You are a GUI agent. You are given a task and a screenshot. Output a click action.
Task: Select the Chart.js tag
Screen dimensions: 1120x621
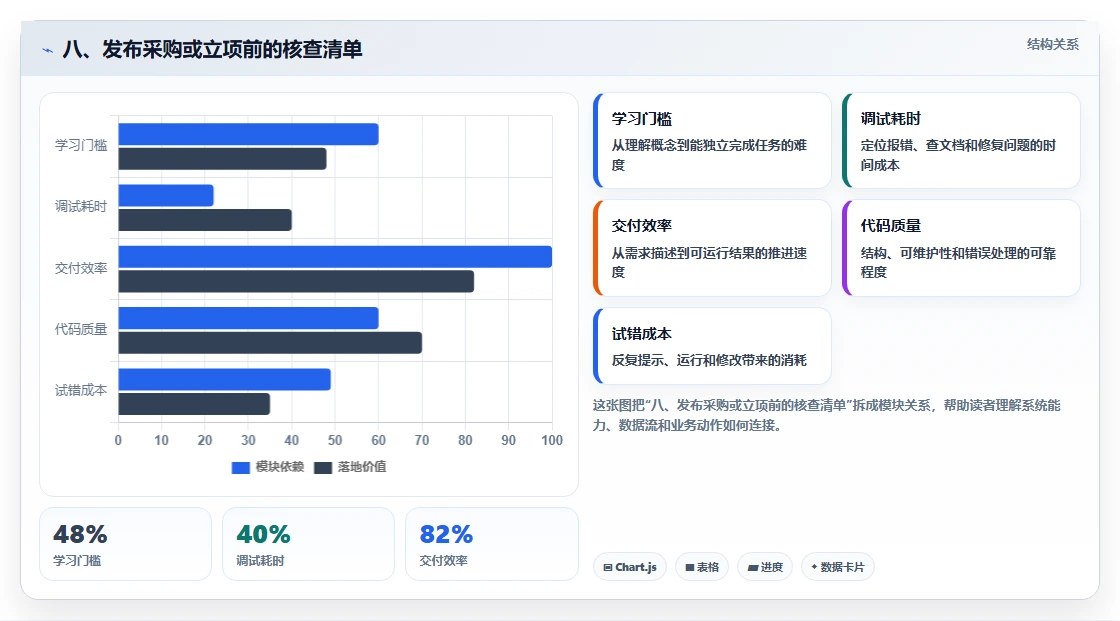[630, 567]
